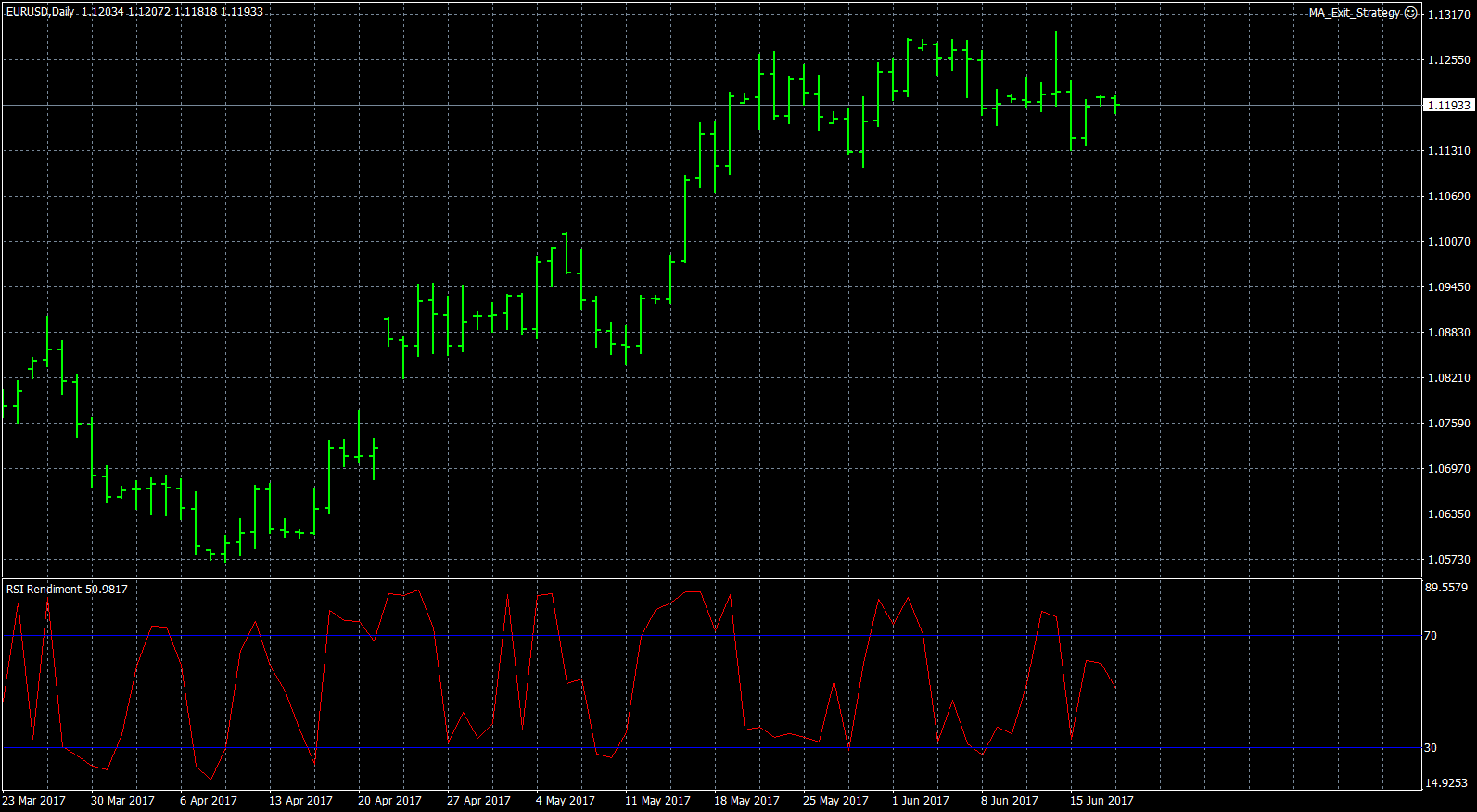
Task: Click the 1.09450 price scale label
Action: 1448,287
